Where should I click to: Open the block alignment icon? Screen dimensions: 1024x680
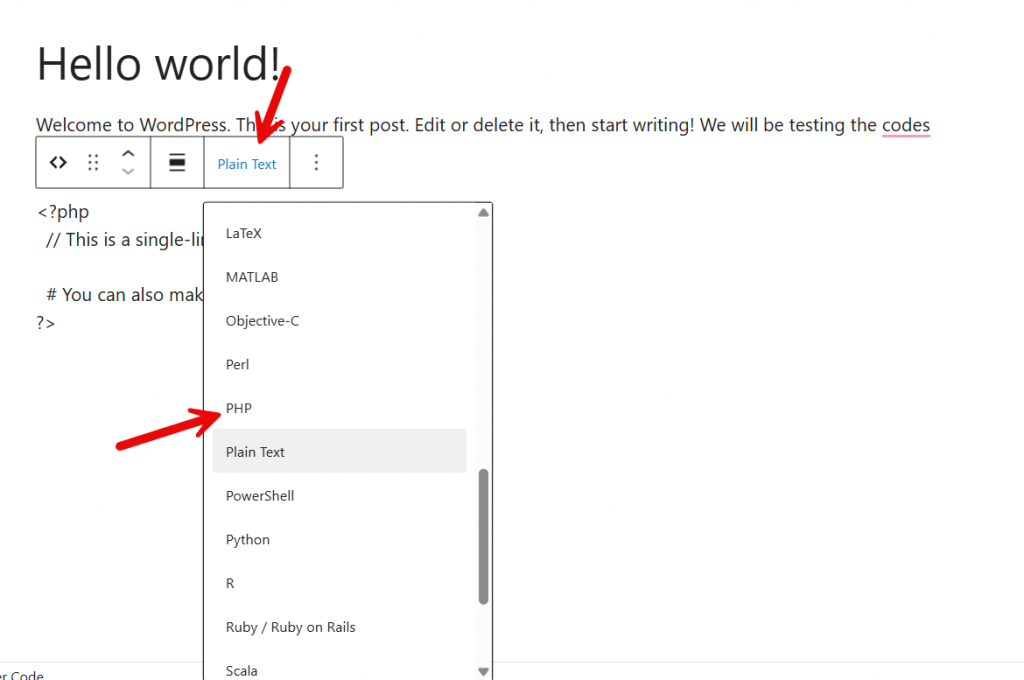pos(177,162)
